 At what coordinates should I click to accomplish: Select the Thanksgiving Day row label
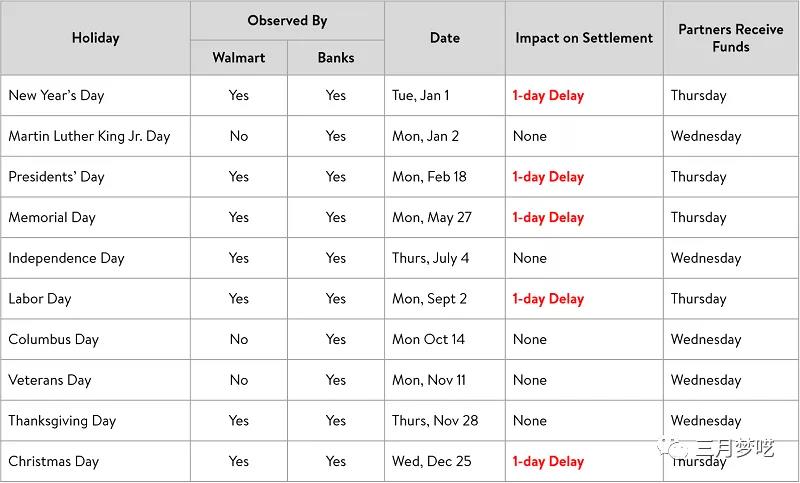click(62, 421)
